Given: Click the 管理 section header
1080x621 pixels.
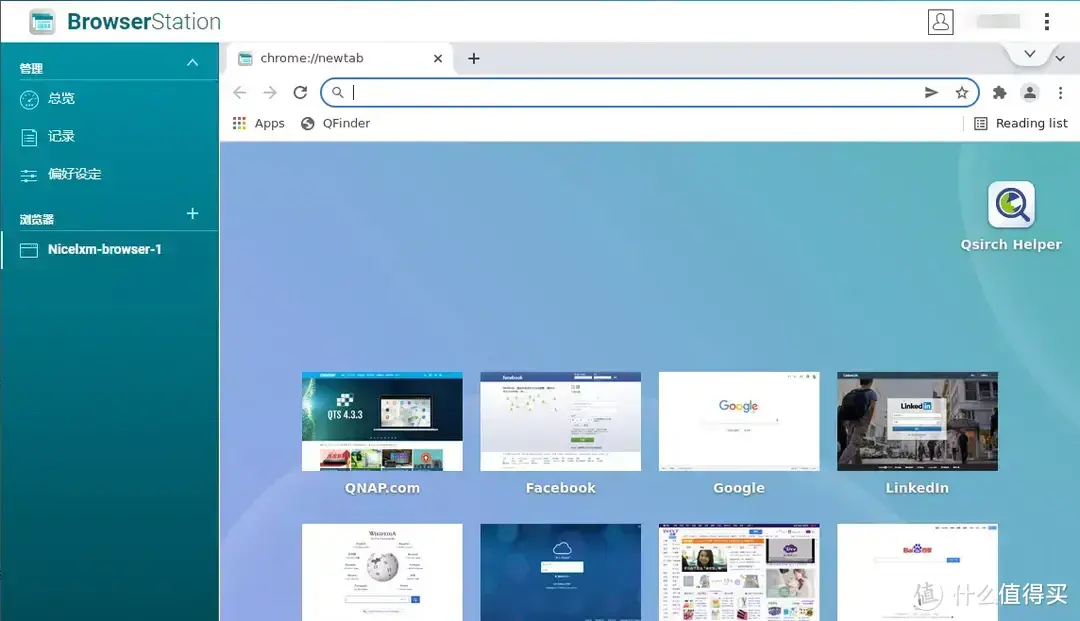Looking at the screenshot, I should 31,68.
